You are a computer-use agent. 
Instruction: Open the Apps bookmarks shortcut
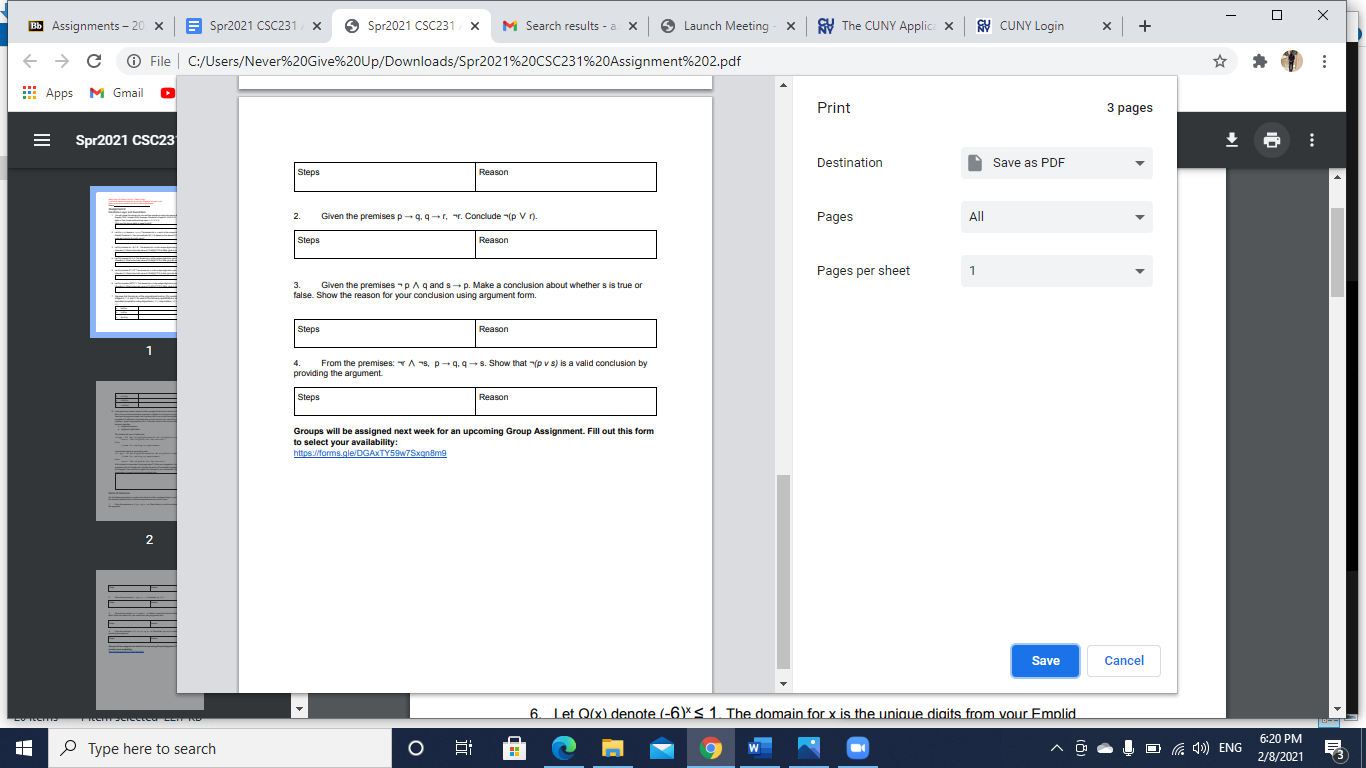(x=48, y=92)
